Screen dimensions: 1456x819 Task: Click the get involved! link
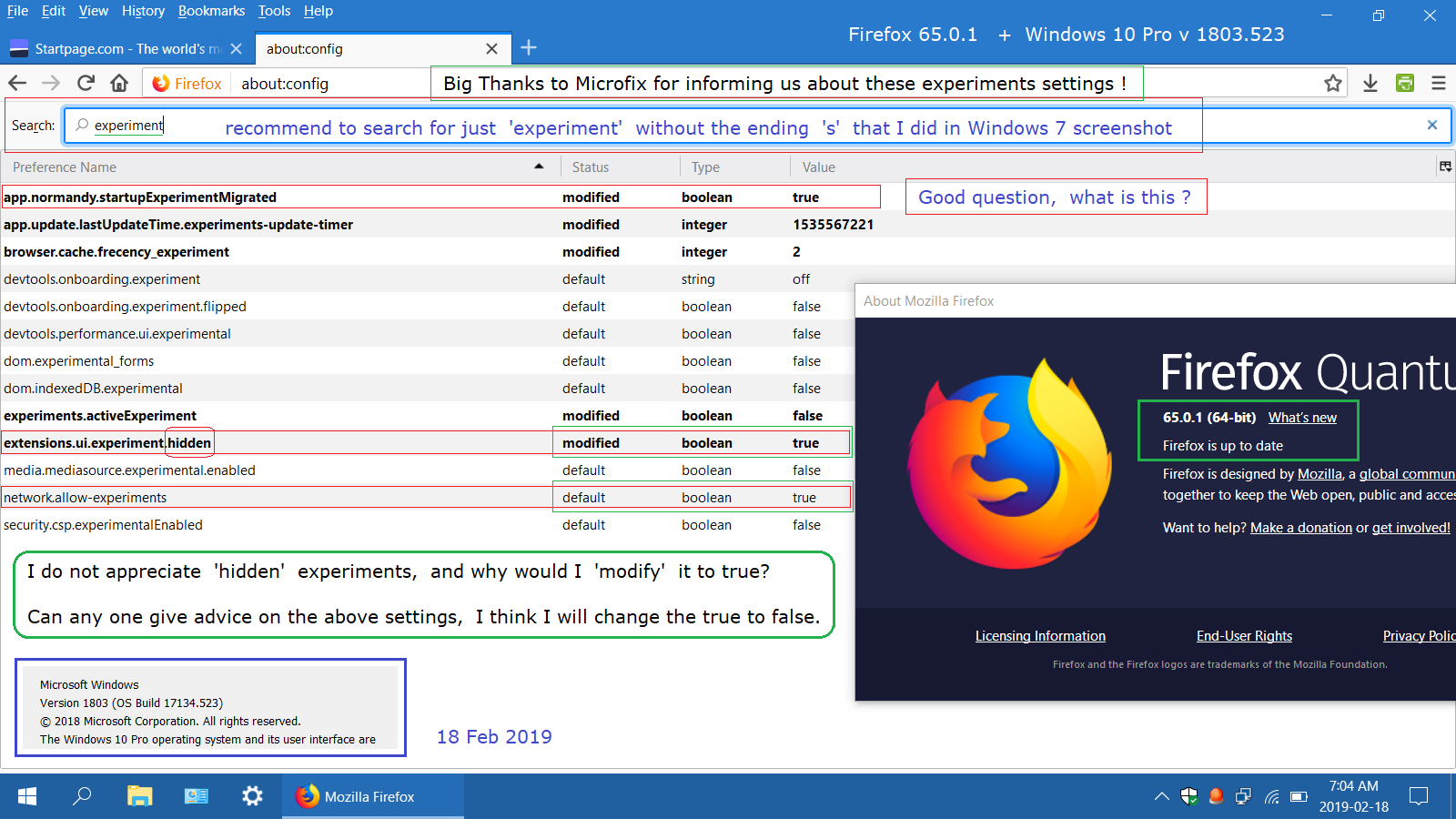1411,528
